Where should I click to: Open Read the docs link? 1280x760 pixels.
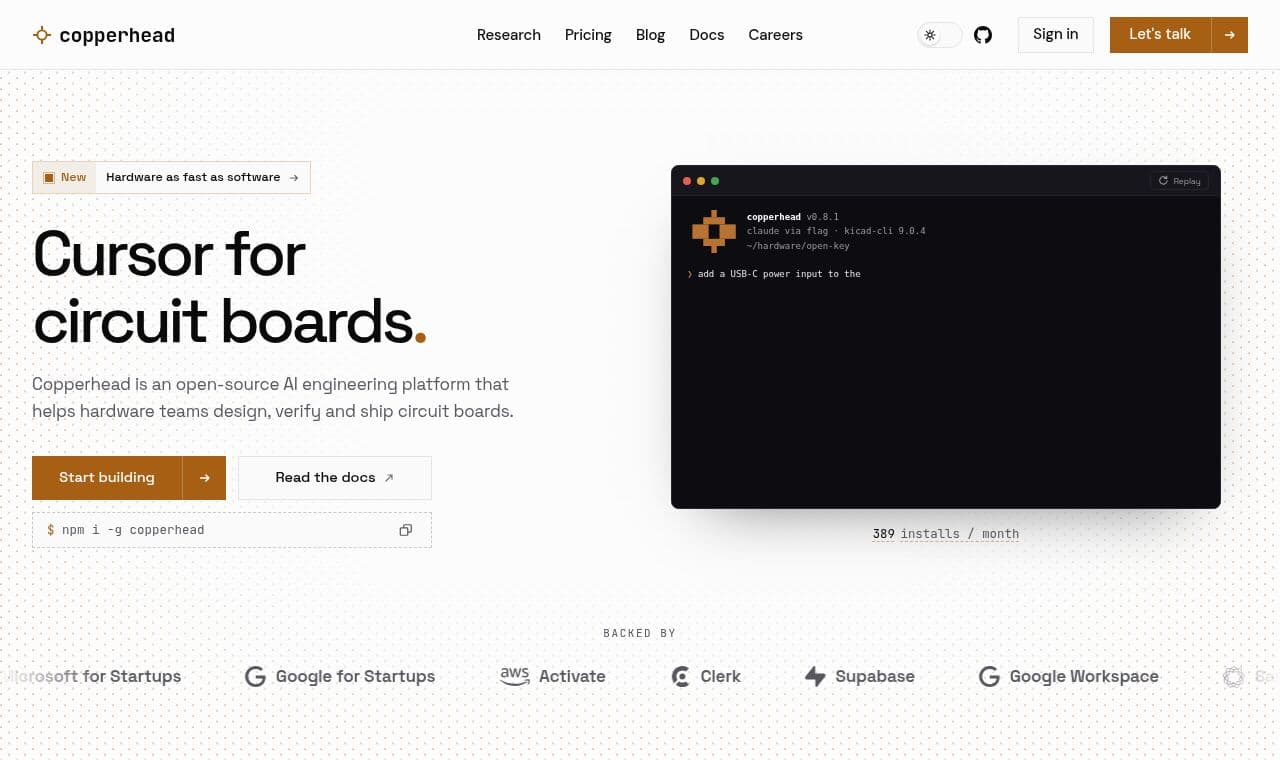335,478
